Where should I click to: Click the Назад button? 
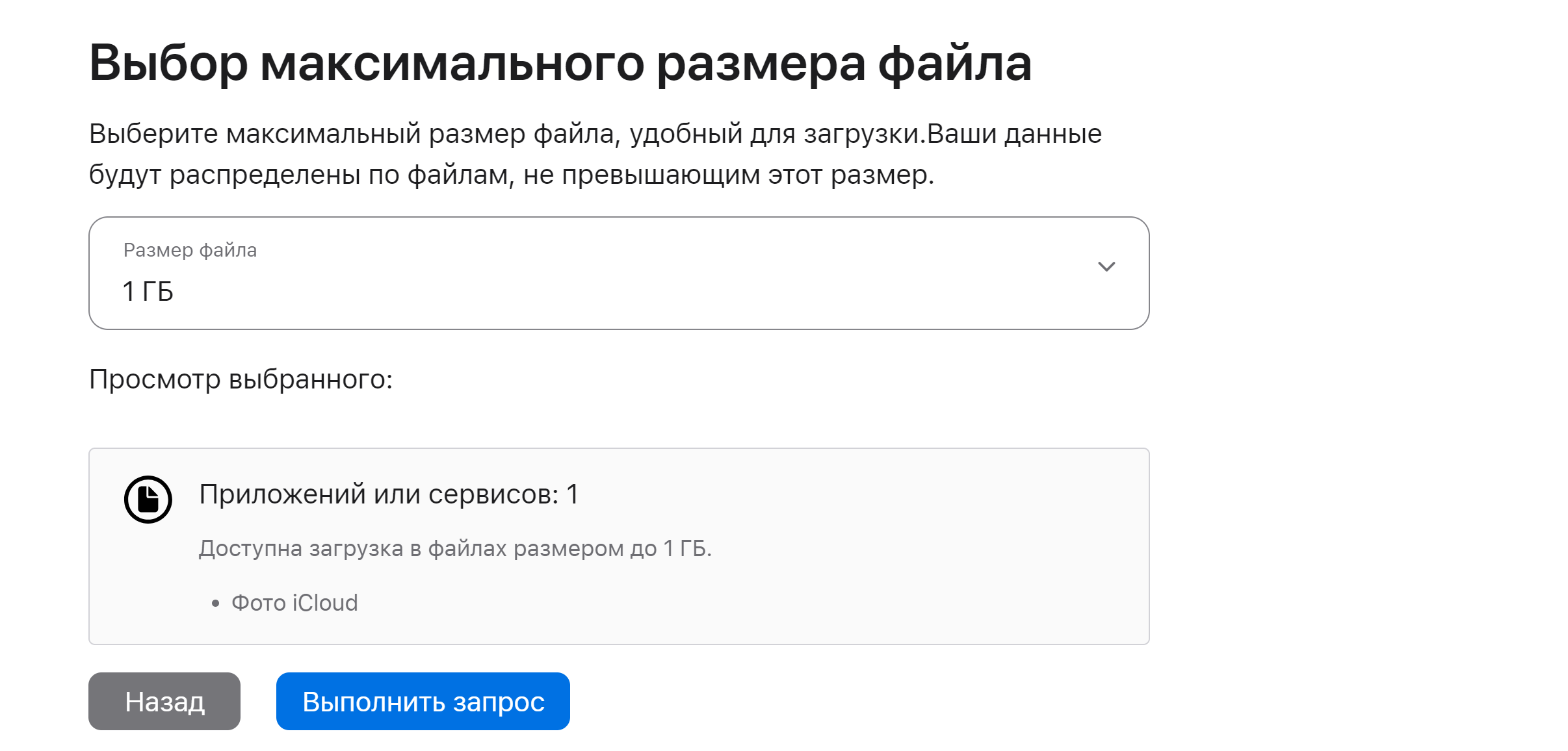(x=164, y=701)
